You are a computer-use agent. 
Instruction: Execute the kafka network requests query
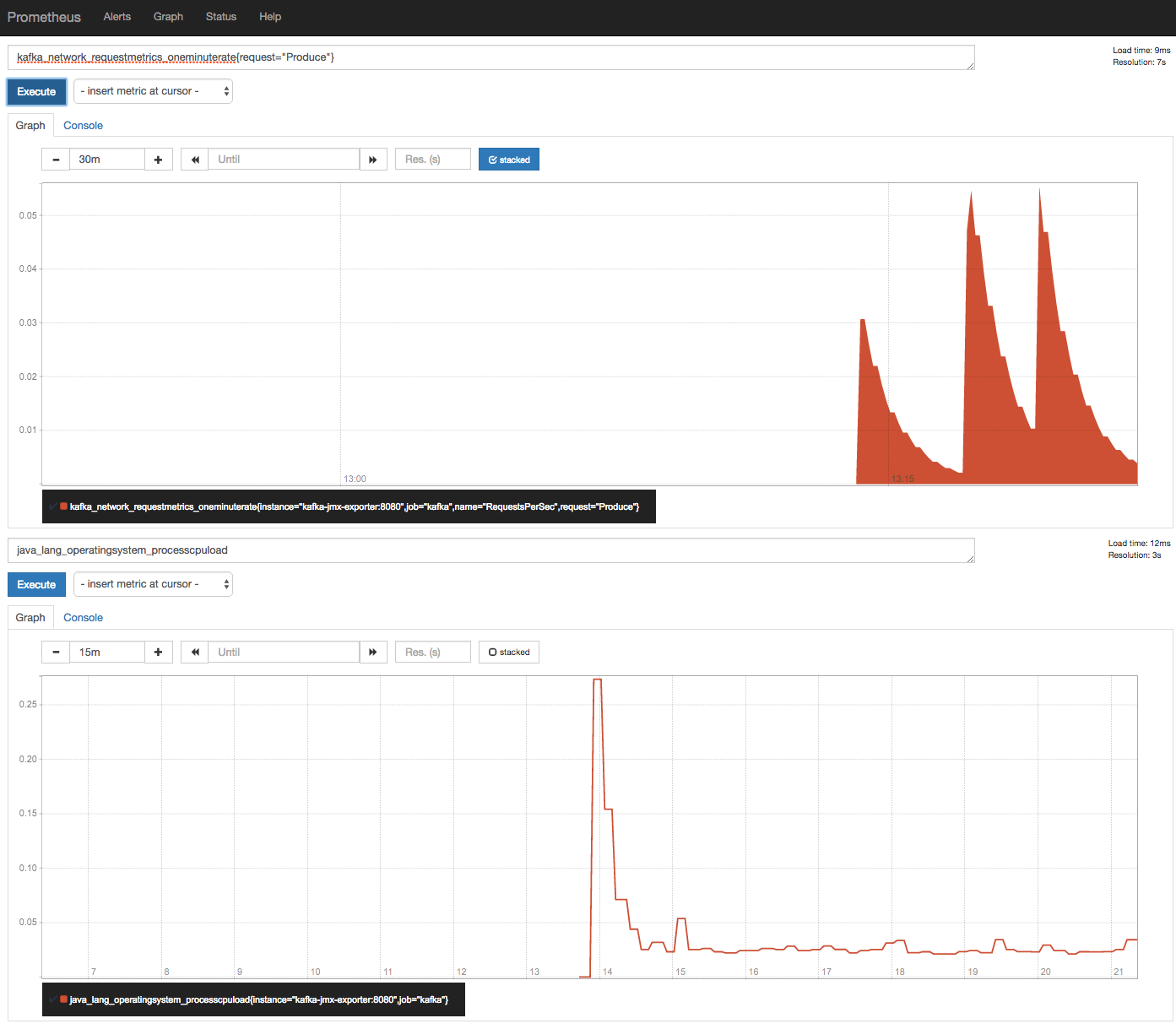click(36, 91)
